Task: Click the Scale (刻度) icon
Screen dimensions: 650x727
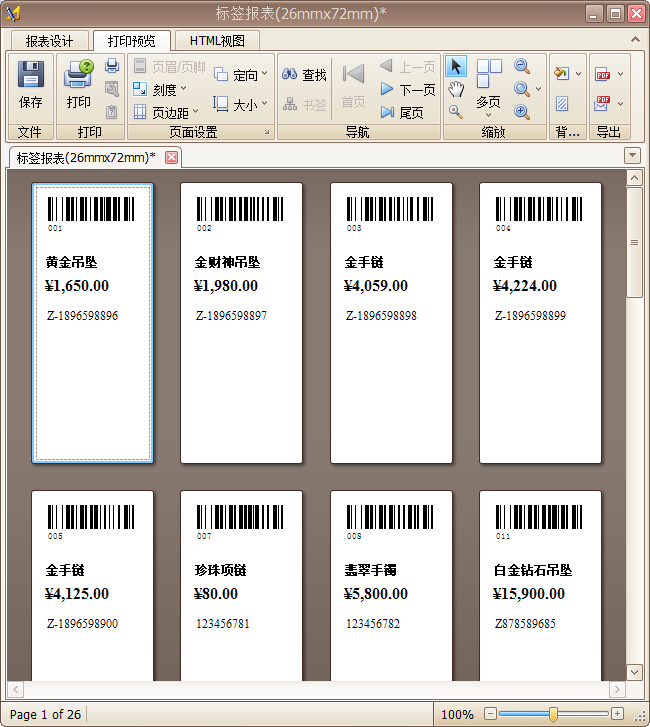Action: click(x=140, y=89)
